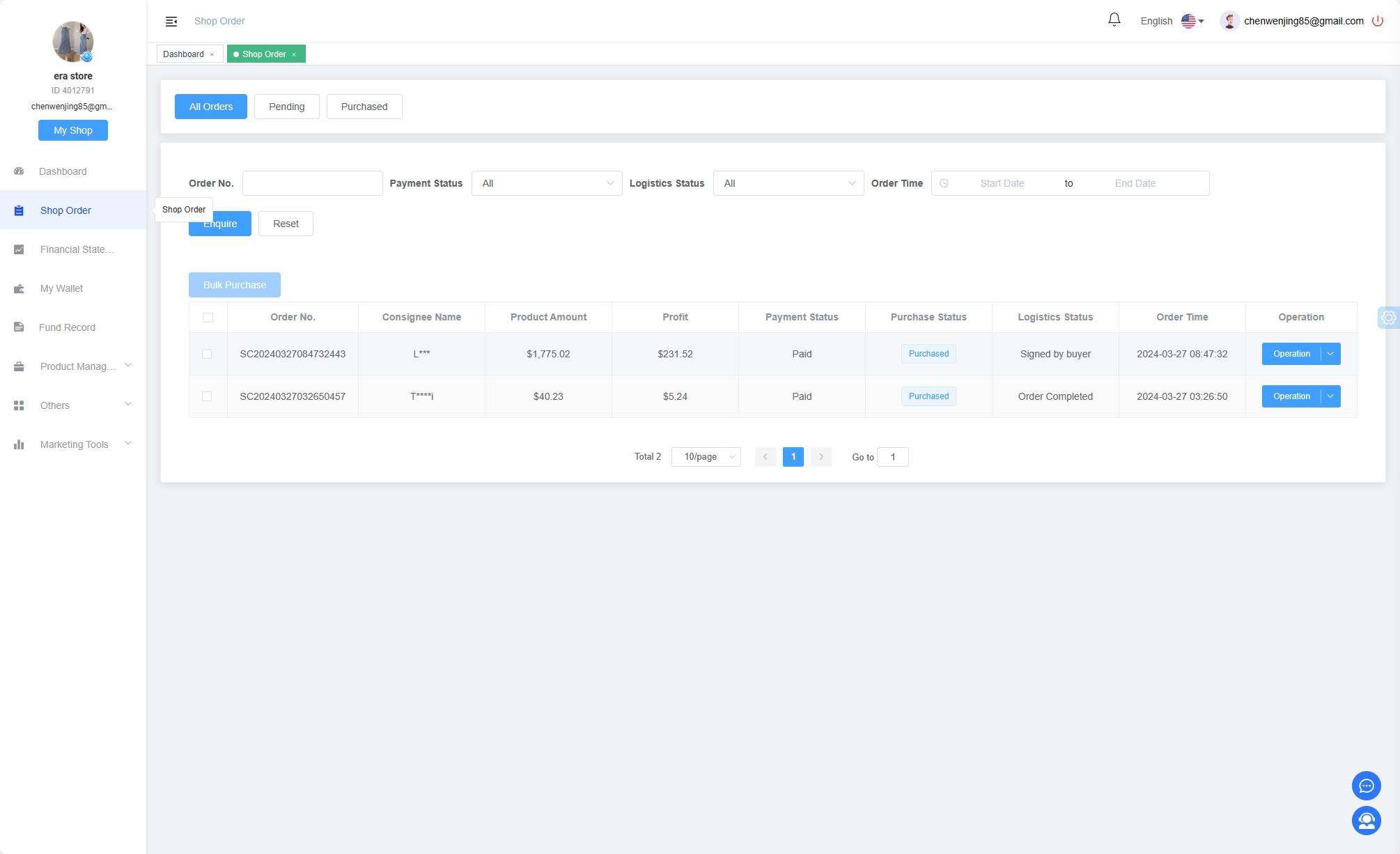Click the Marketing Tools sidebar icon

tap(18, 444)
